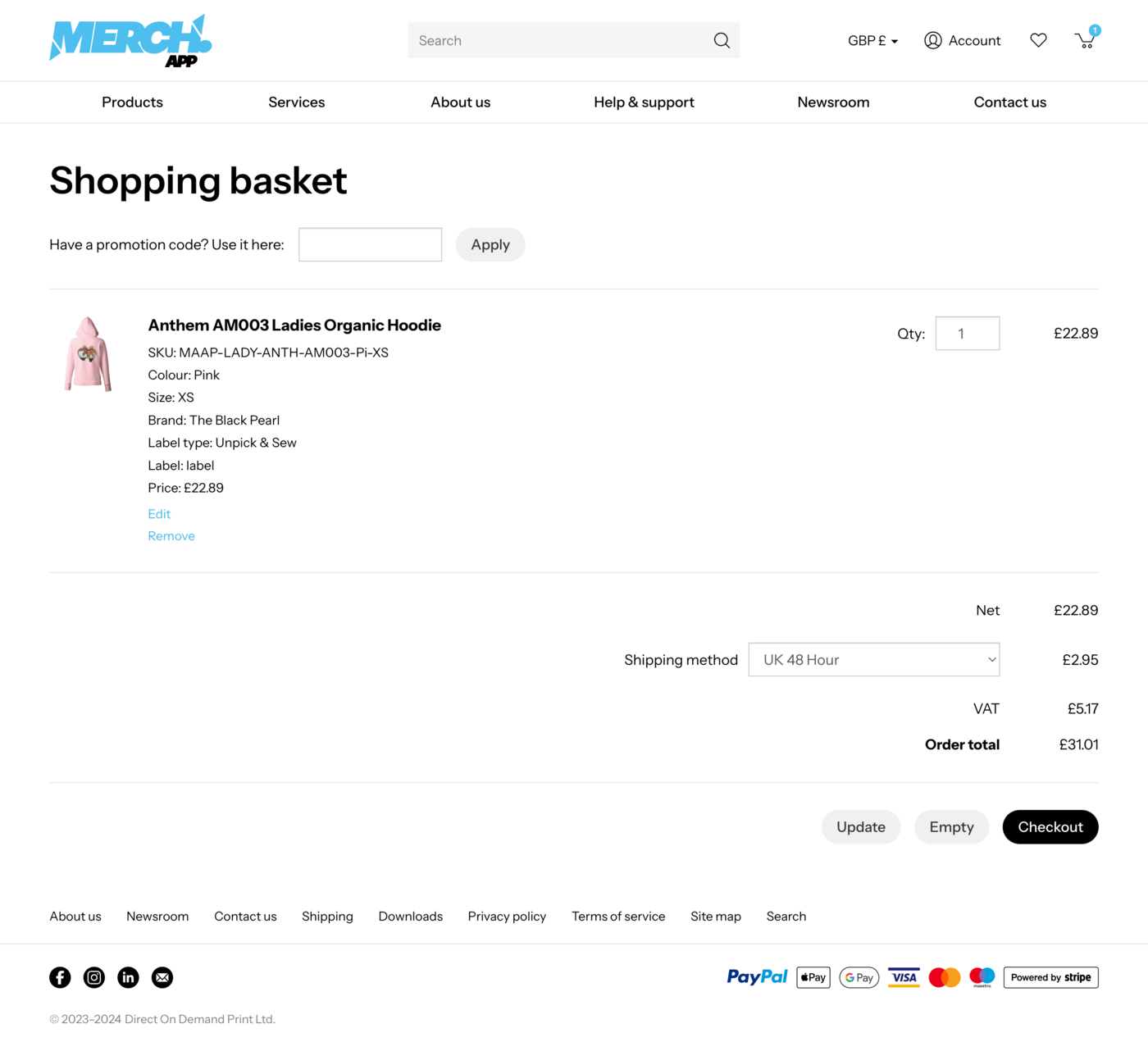The width and height of the screenshot is (1148, 1051).
Task: Open the wishlist heart icon
Action: (x=1038, y=40)
